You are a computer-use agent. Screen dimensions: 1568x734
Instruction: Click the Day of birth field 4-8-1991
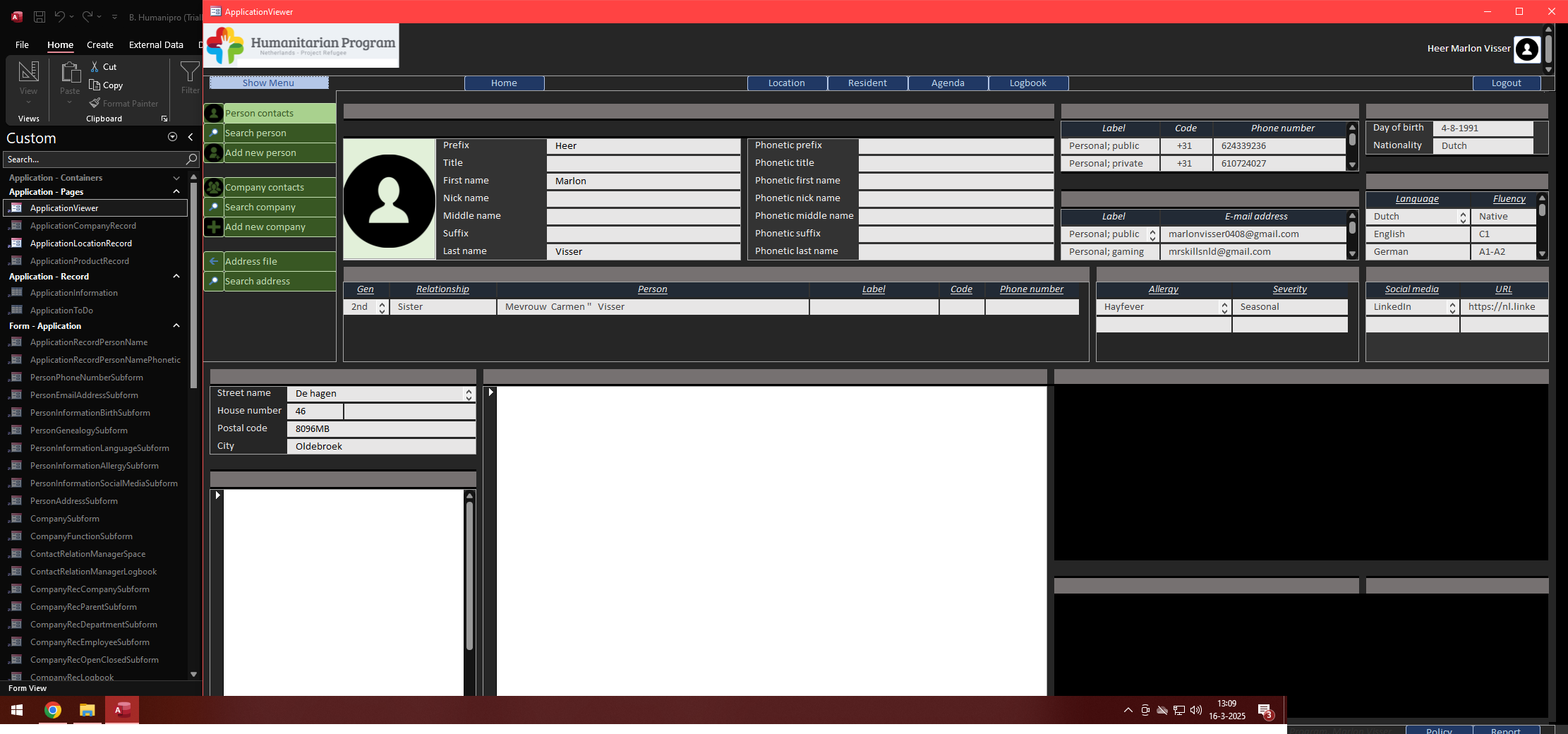[x=1483, y=128]
